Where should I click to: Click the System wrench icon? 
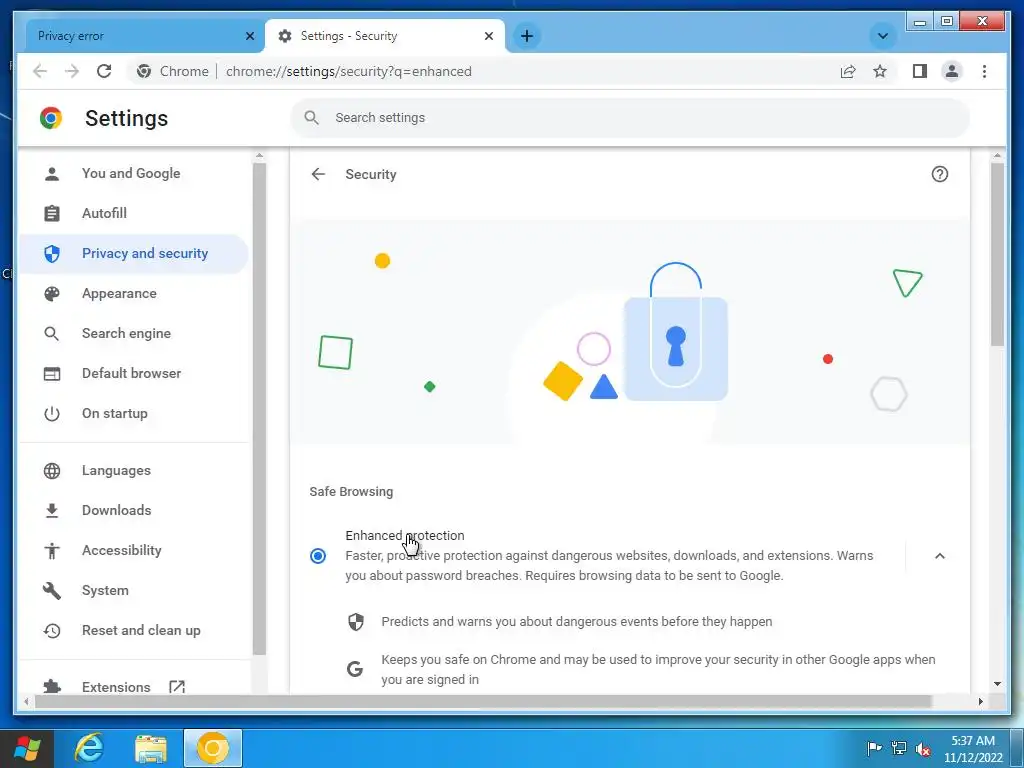[x=52, y=591]
